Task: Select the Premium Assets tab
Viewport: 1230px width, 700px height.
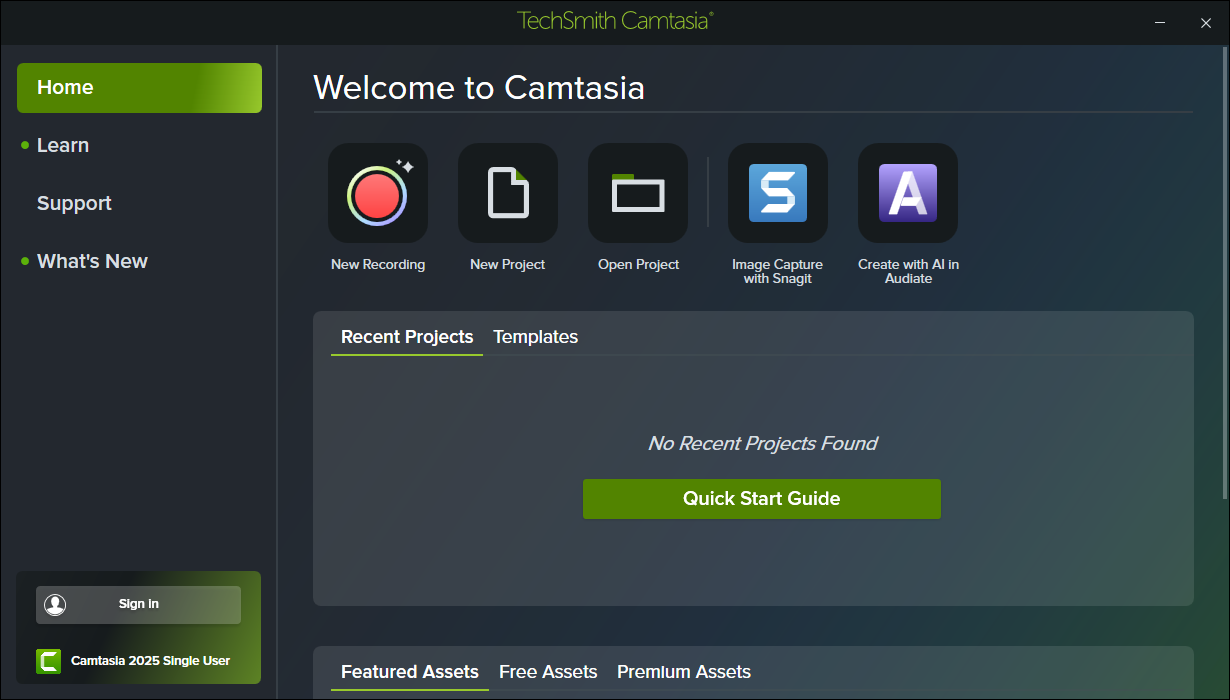Action: point(684,672)
